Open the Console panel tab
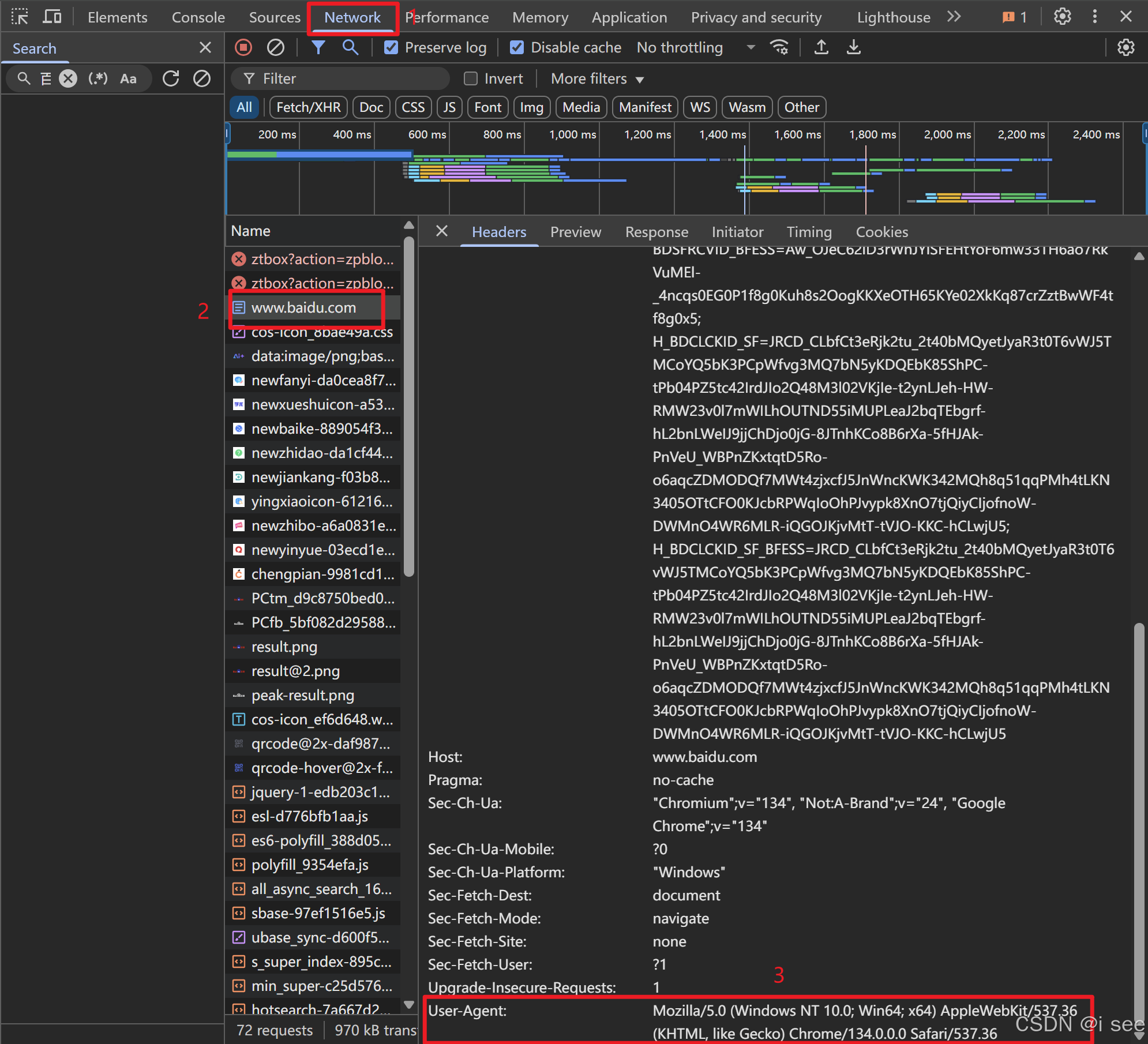The height and width of the screenshot is (1044, 1148). click(x=198, y=17)
